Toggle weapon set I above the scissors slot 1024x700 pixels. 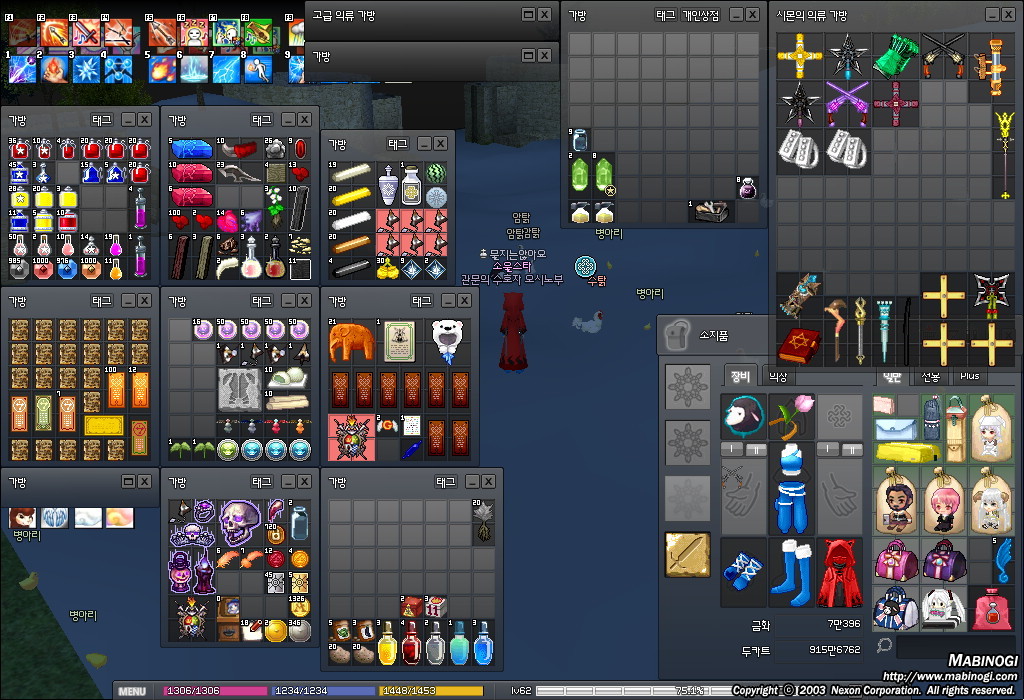tap(732, 449)
